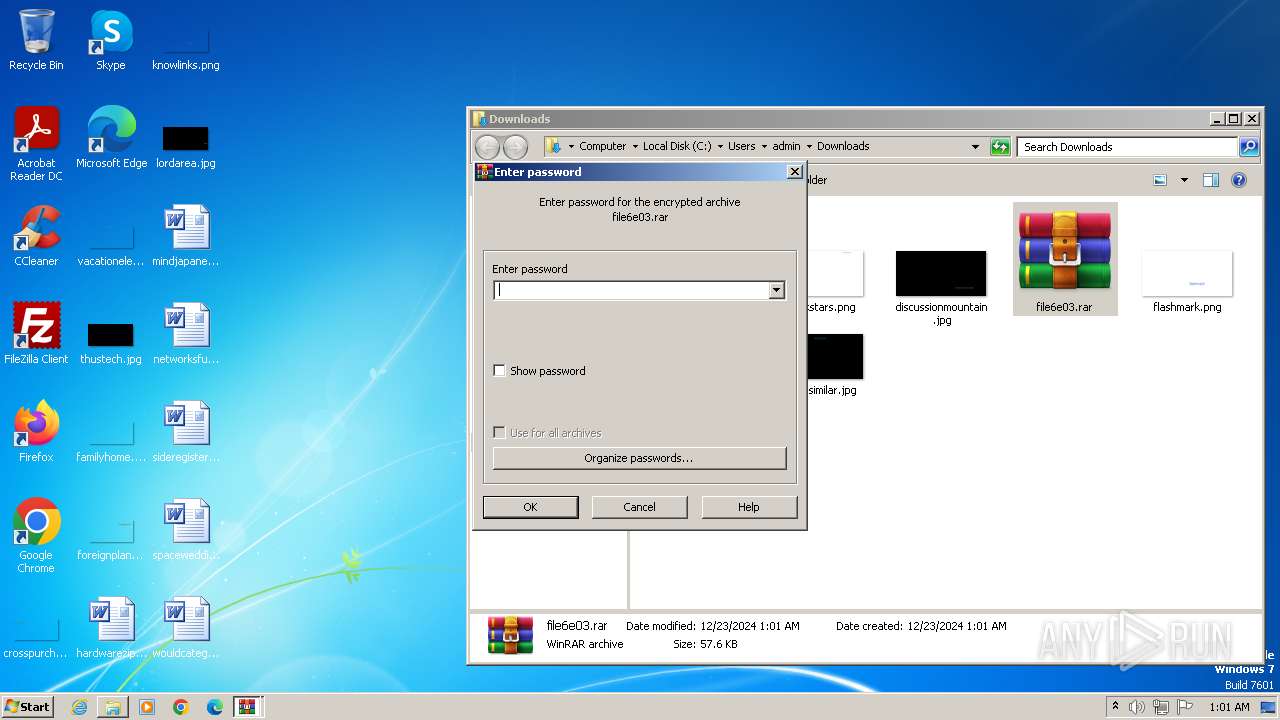Select lordarea.jpg on the desktop

coord(185,146)
